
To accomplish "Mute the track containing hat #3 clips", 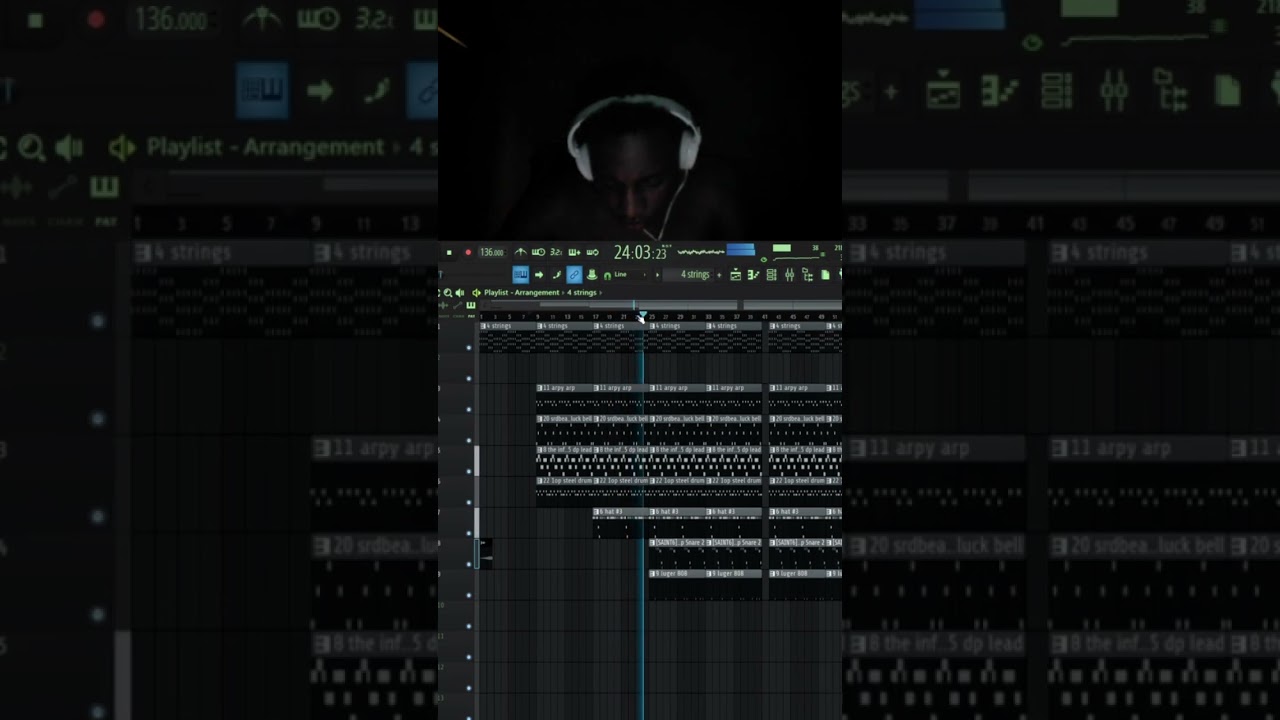I will (x=468, y=533).
